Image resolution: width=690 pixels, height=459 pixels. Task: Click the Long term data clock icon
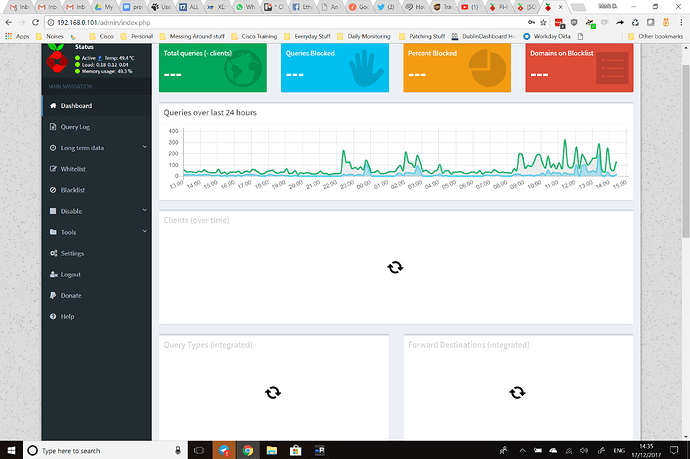53,148
